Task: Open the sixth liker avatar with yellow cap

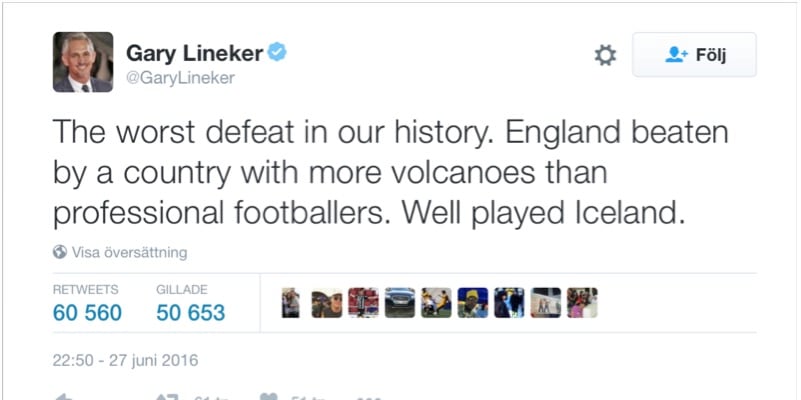Action: (473, 303)
